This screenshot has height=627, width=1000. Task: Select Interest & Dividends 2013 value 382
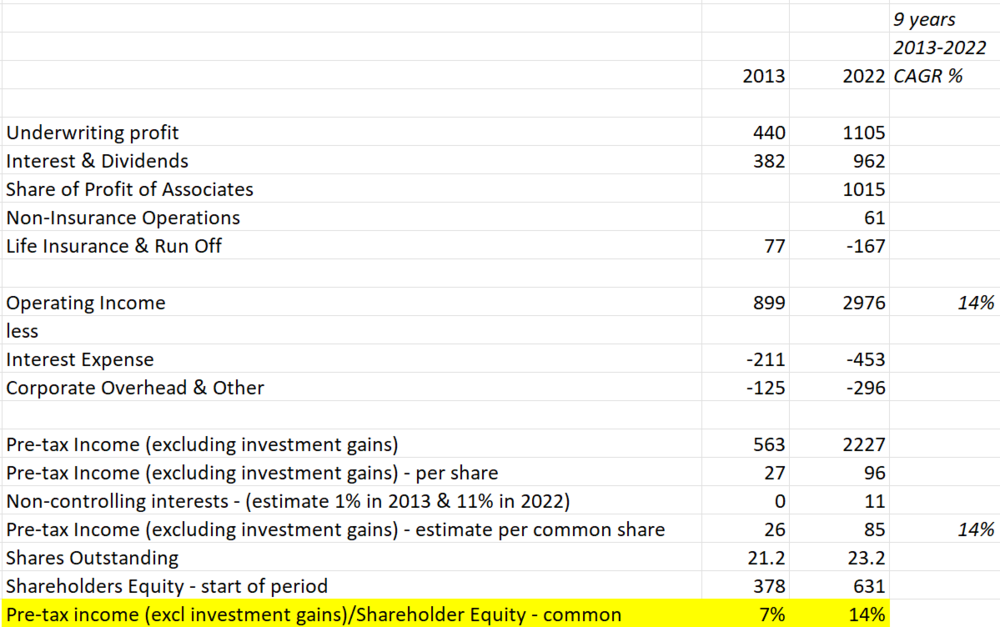pos(746,161)
